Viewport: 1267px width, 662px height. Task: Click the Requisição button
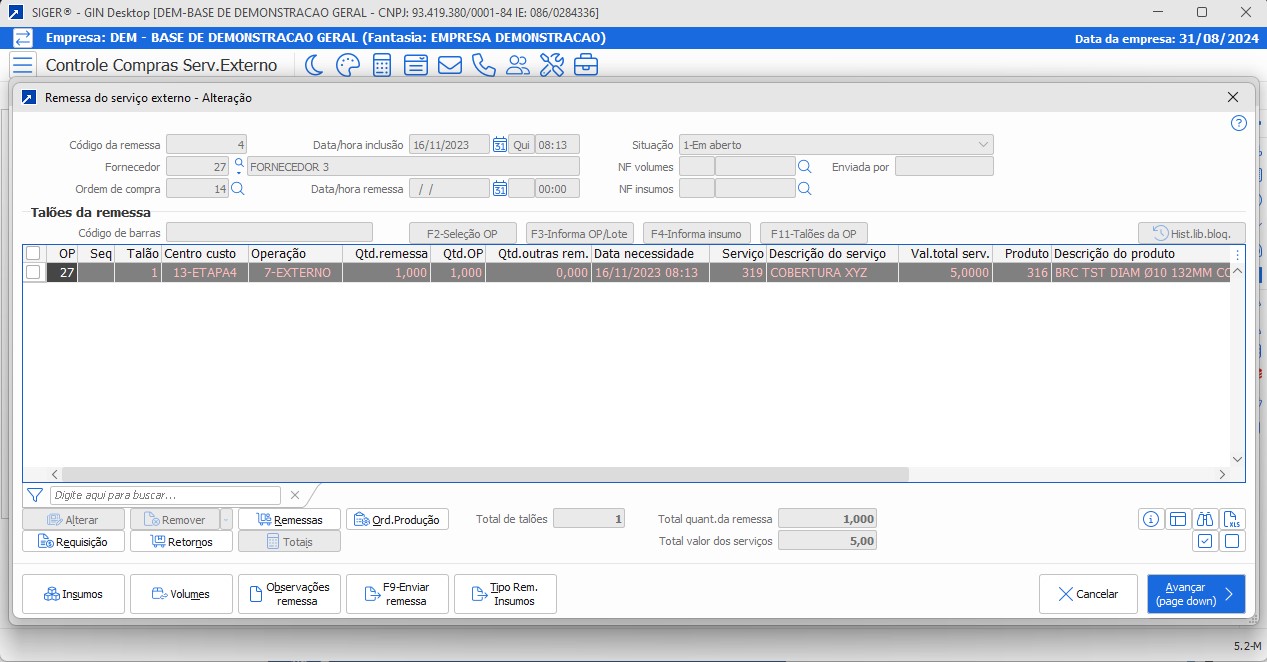point(74,541)
